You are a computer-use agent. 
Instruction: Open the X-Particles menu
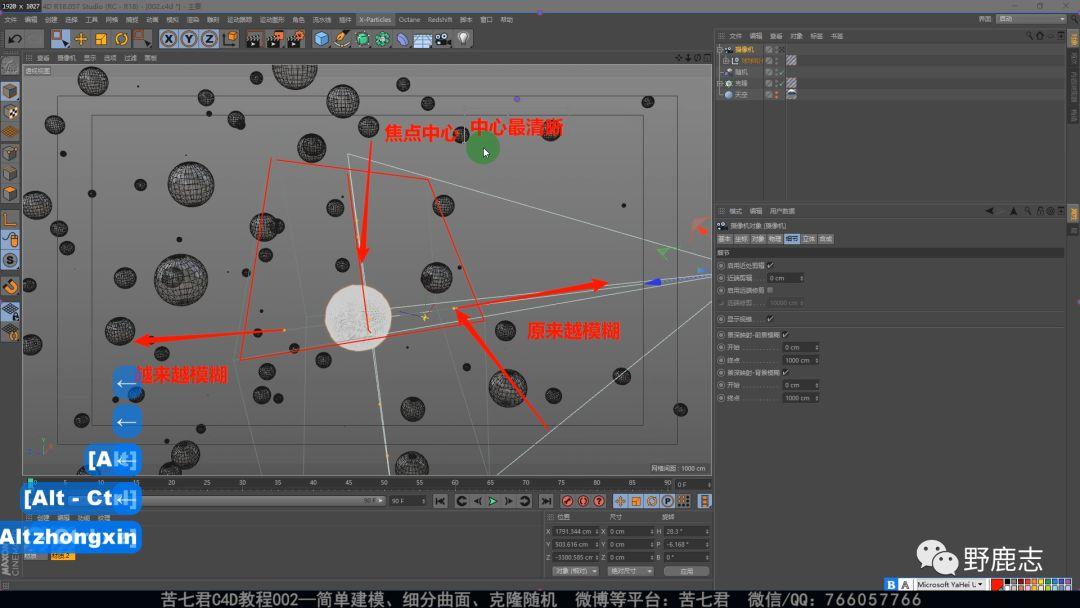point(375,19)
